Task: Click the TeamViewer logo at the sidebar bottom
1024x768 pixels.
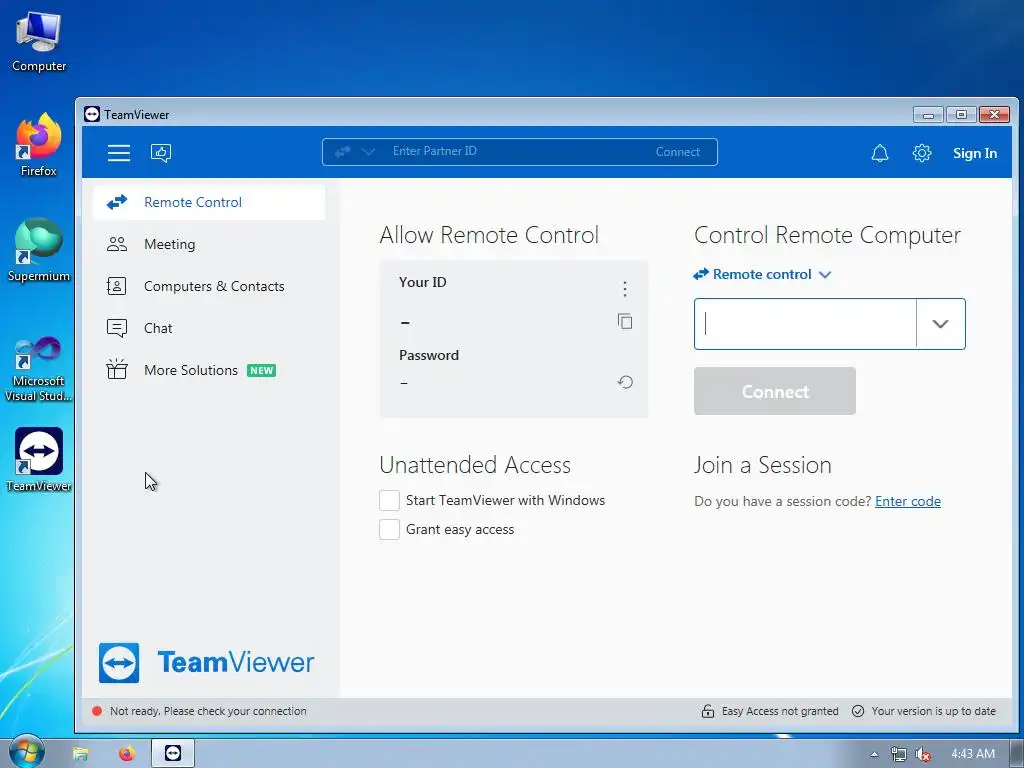Action: click(x=206, y=662)
